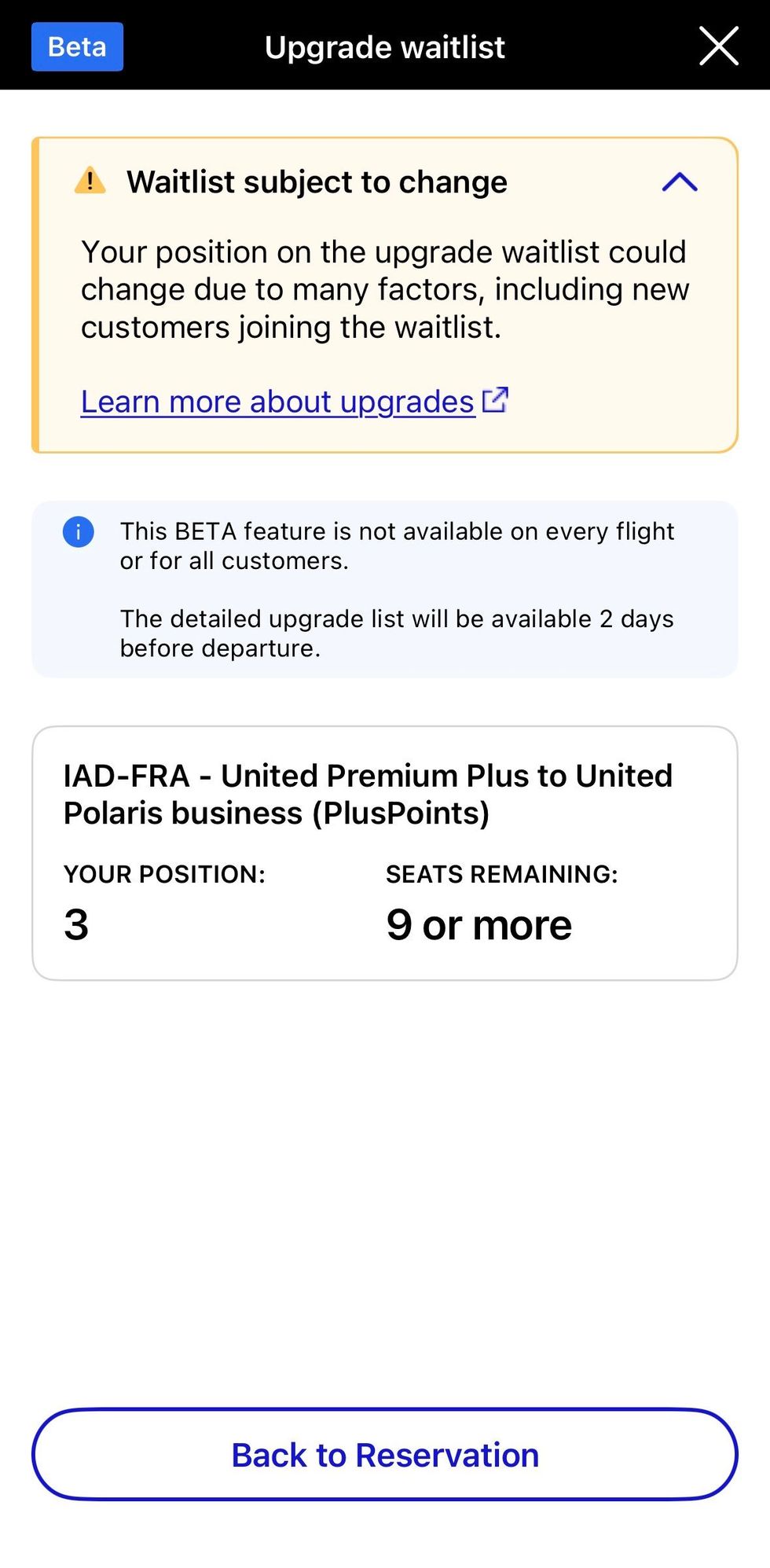770x1568 pixels.
Task: Click the 9 or more seats value
Action: click(478, 925)
